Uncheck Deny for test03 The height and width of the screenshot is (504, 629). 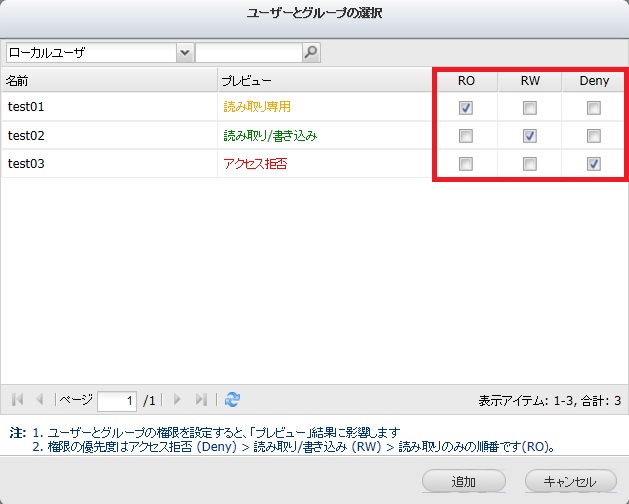(594, 163)
